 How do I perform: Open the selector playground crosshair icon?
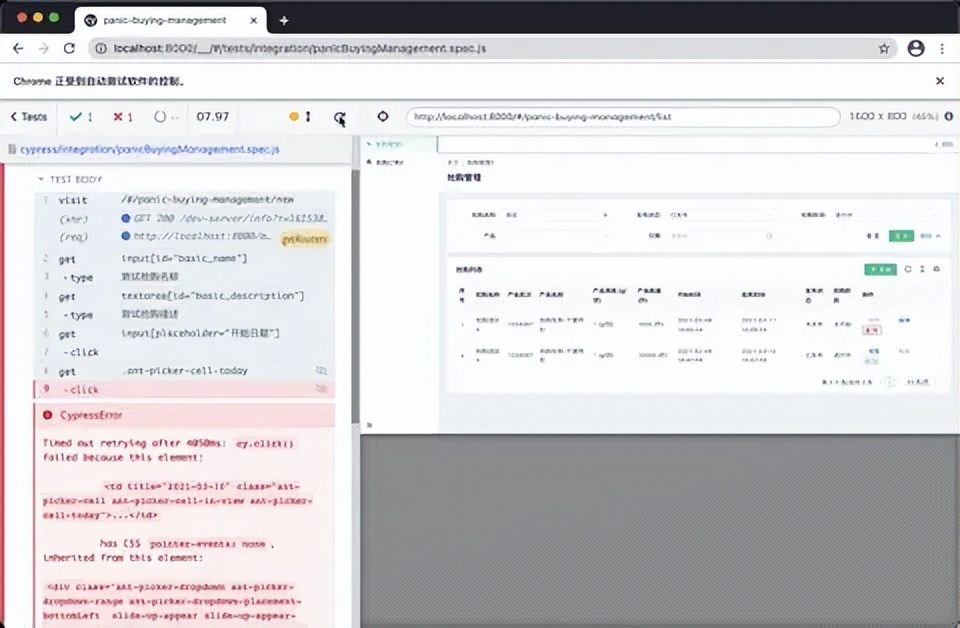[x=382, y=117]
